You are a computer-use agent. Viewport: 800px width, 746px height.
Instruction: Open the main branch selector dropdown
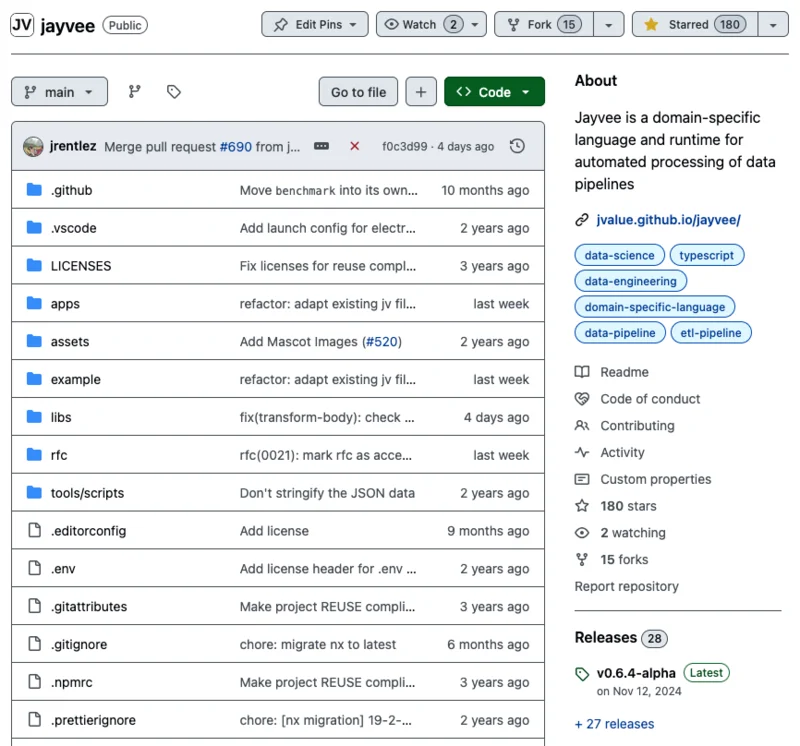click(x=59, y=91)
